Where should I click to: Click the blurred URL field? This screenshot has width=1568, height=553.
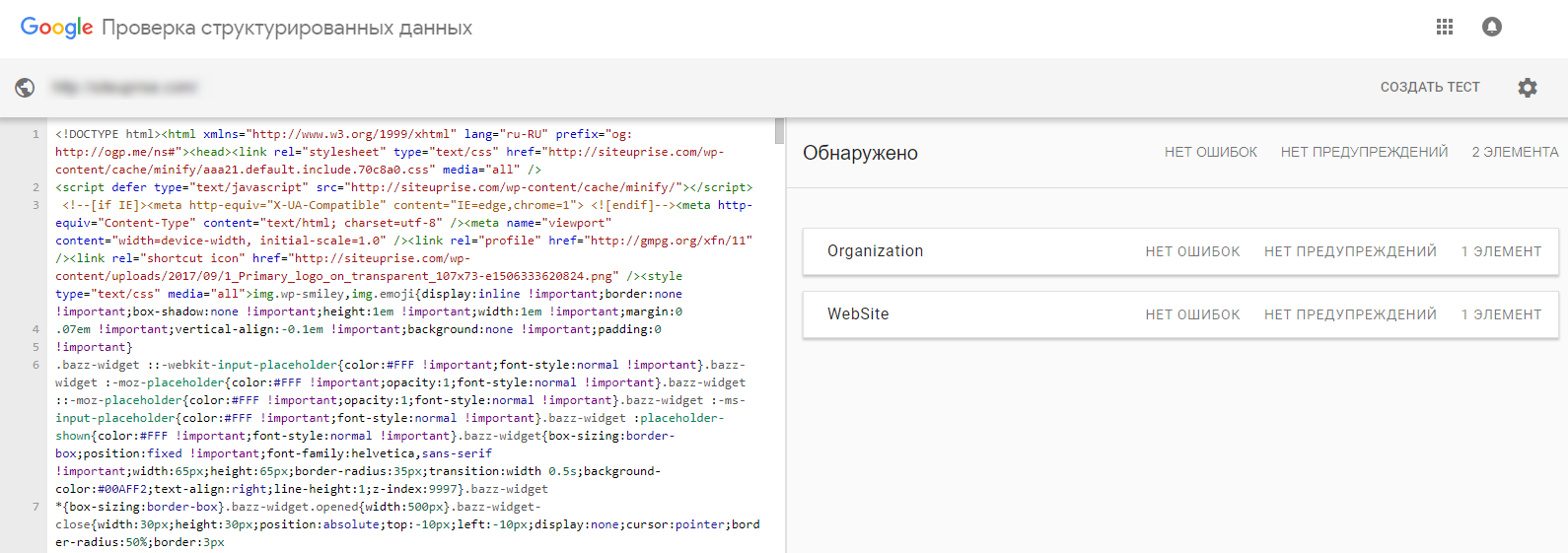click(x=124, y=88)
